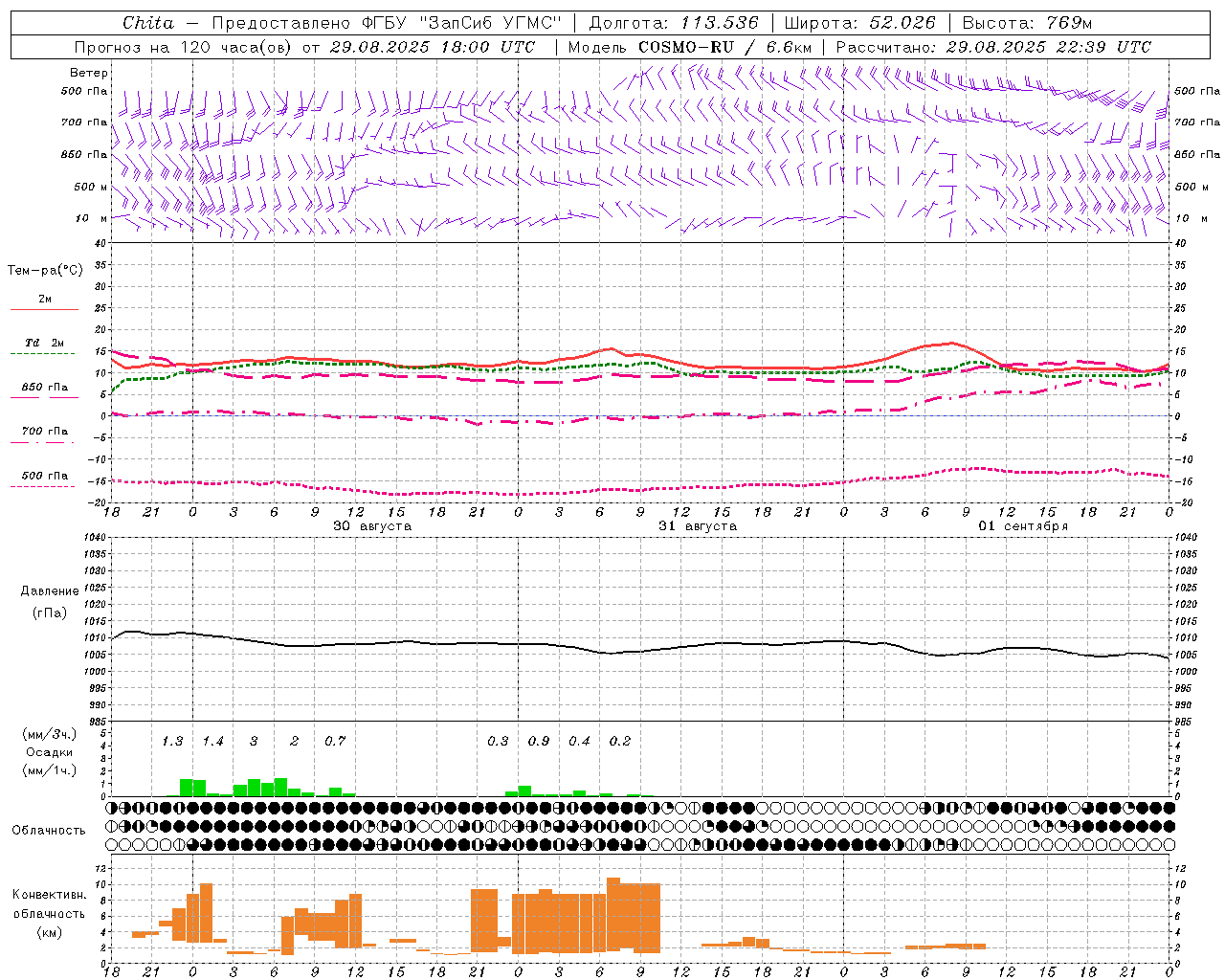Click the "Конвективн." convective cloud label
Viewport: 1225px width, 980px height.
click(x=49, y=895)
